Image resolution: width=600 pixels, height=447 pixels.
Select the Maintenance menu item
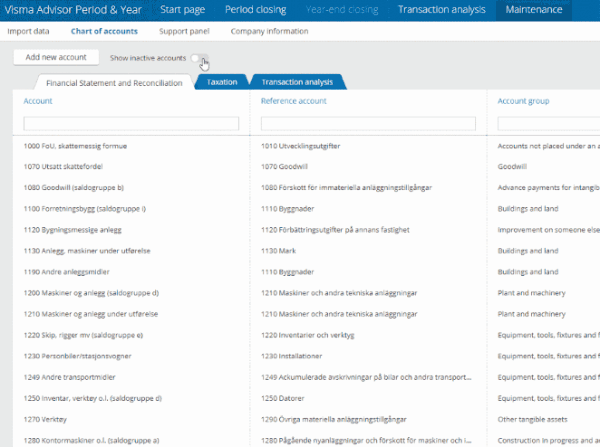tap(533, 11)
